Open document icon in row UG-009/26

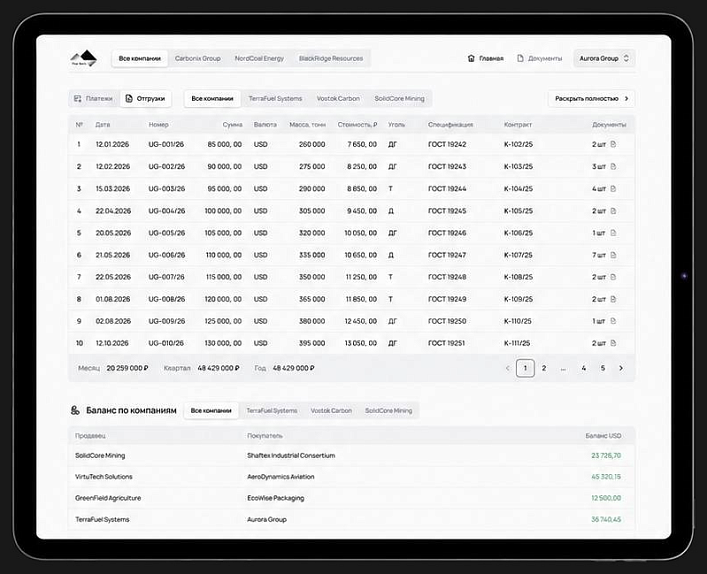pos(613,321)
